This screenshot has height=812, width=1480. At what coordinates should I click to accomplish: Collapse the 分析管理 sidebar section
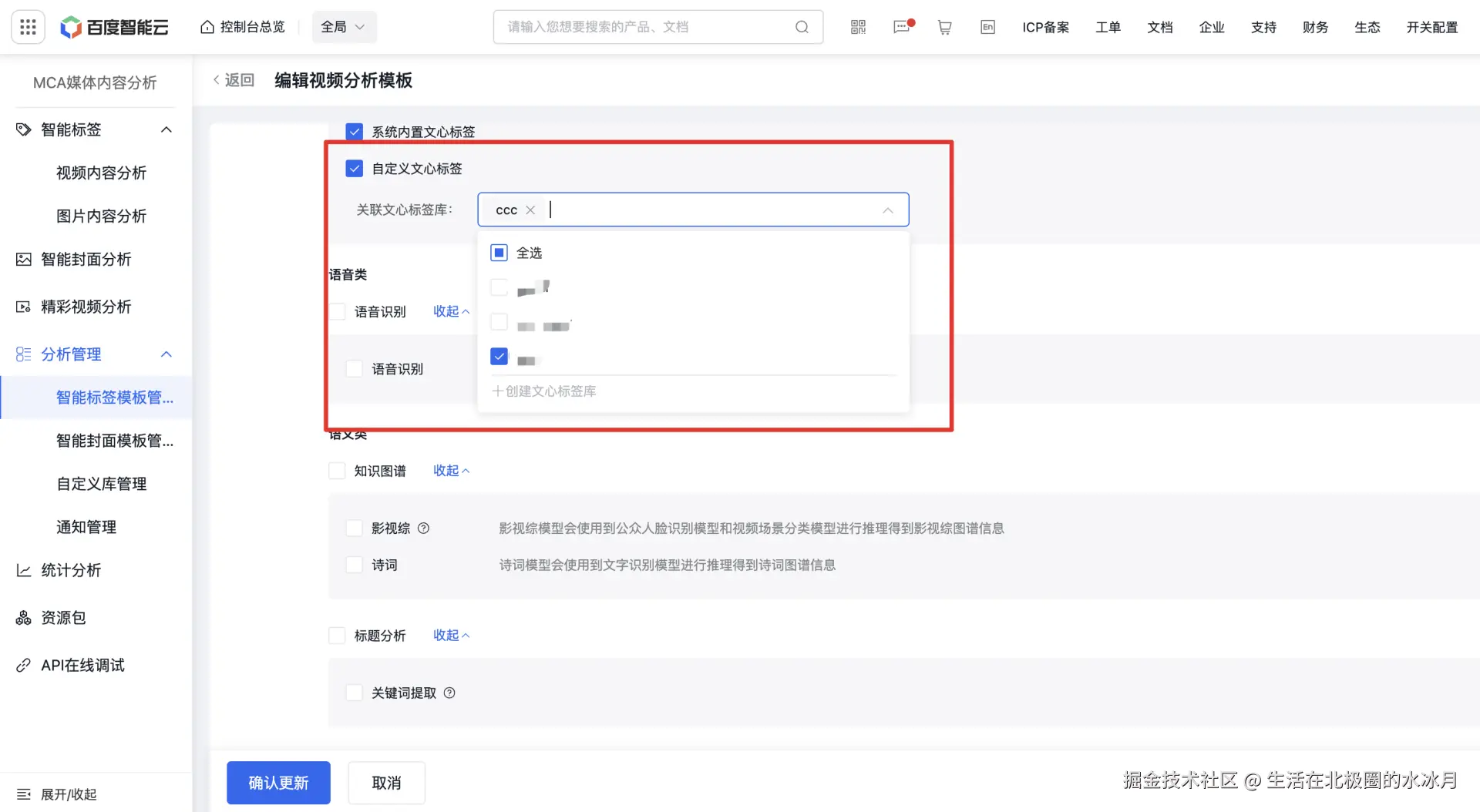coord(166,354)
